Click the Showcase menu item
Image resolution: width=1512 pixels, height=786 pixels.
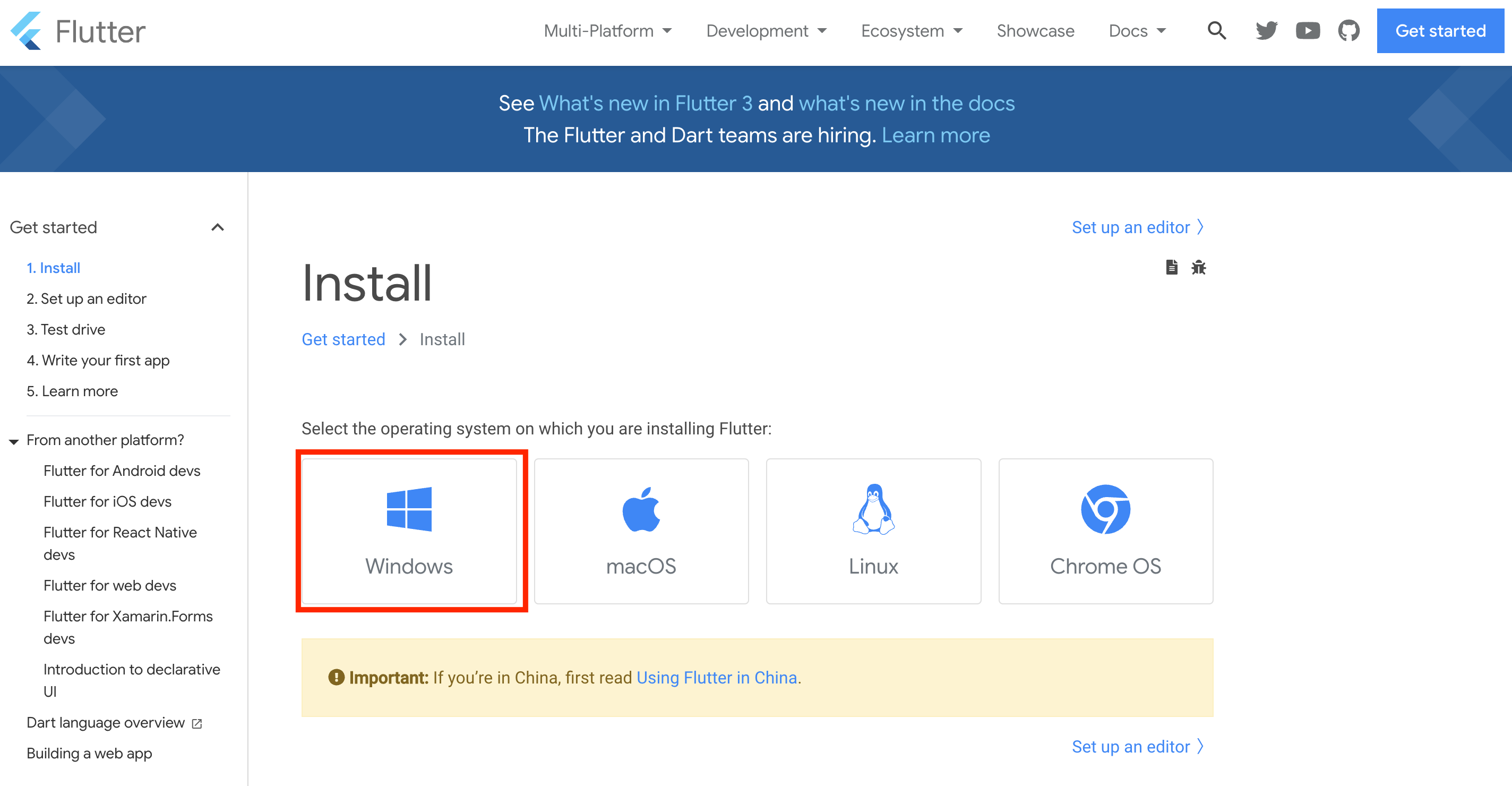(x=1035, y=30)
